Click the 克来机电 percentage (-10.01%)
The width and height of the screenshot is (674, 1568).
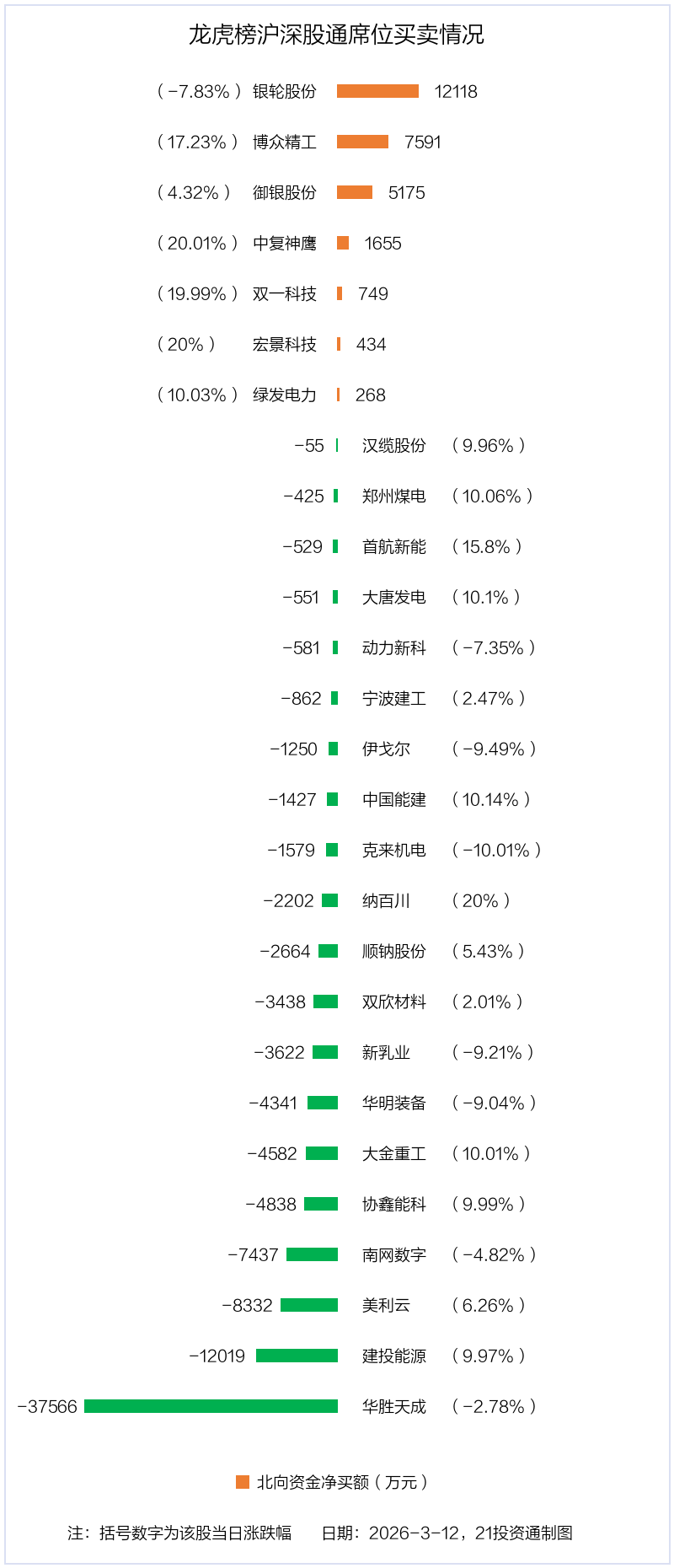click(496, 850)
